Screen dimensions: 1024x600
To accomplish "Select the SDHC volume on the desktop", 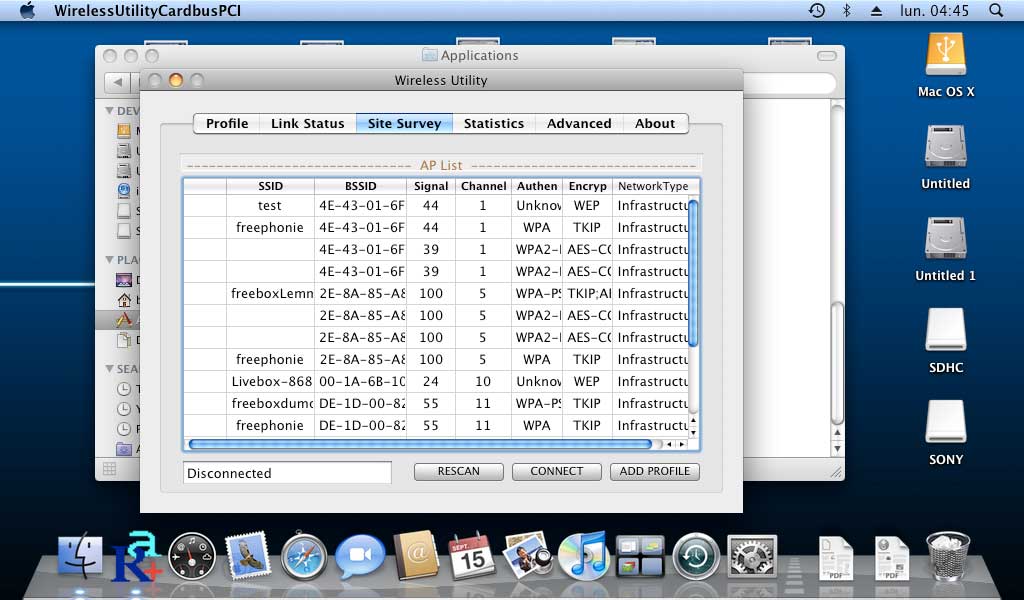I will pos(946,330).
